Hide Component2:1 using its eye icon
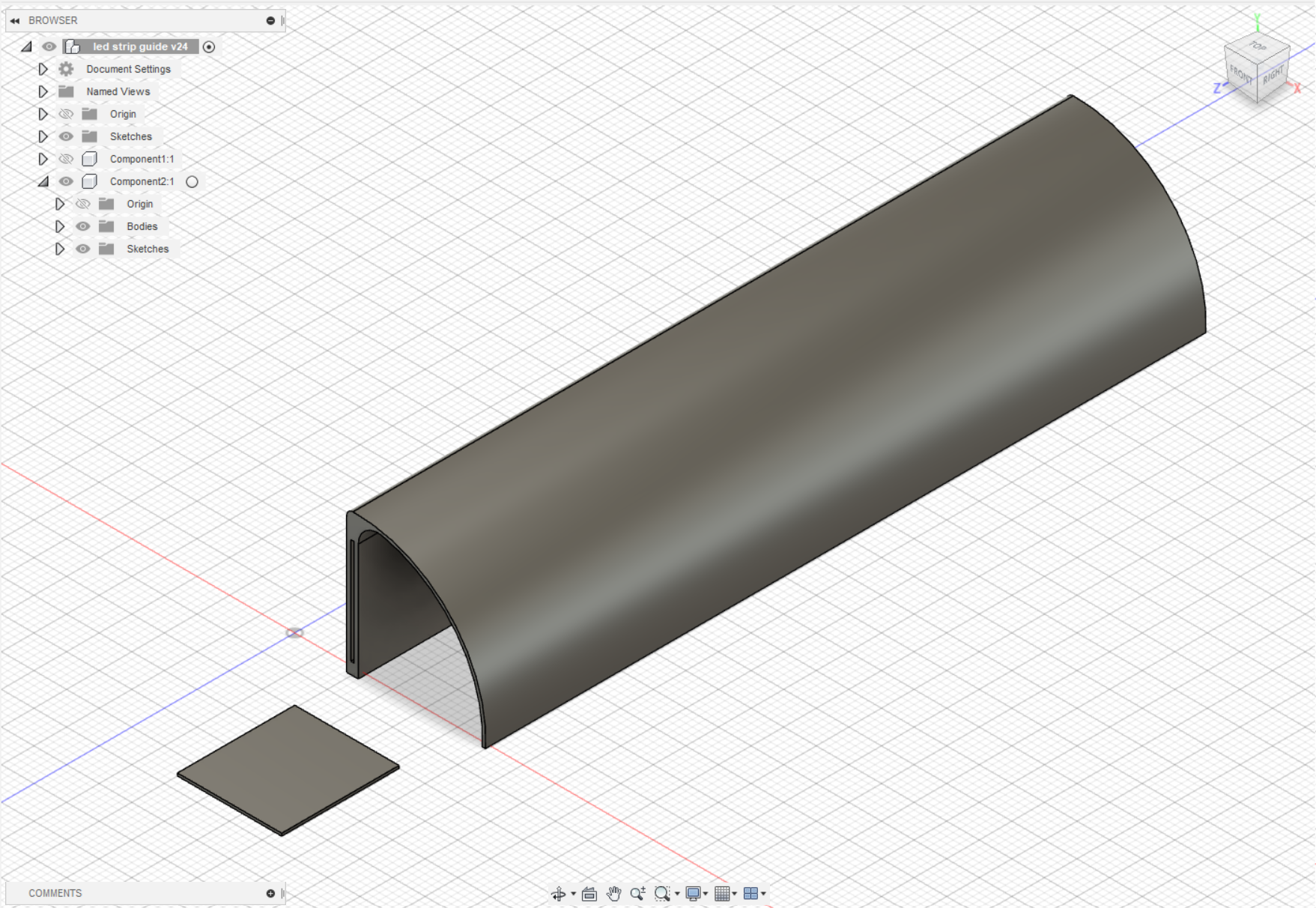Viewport: 1316px width, 908px height. (66, 181)
